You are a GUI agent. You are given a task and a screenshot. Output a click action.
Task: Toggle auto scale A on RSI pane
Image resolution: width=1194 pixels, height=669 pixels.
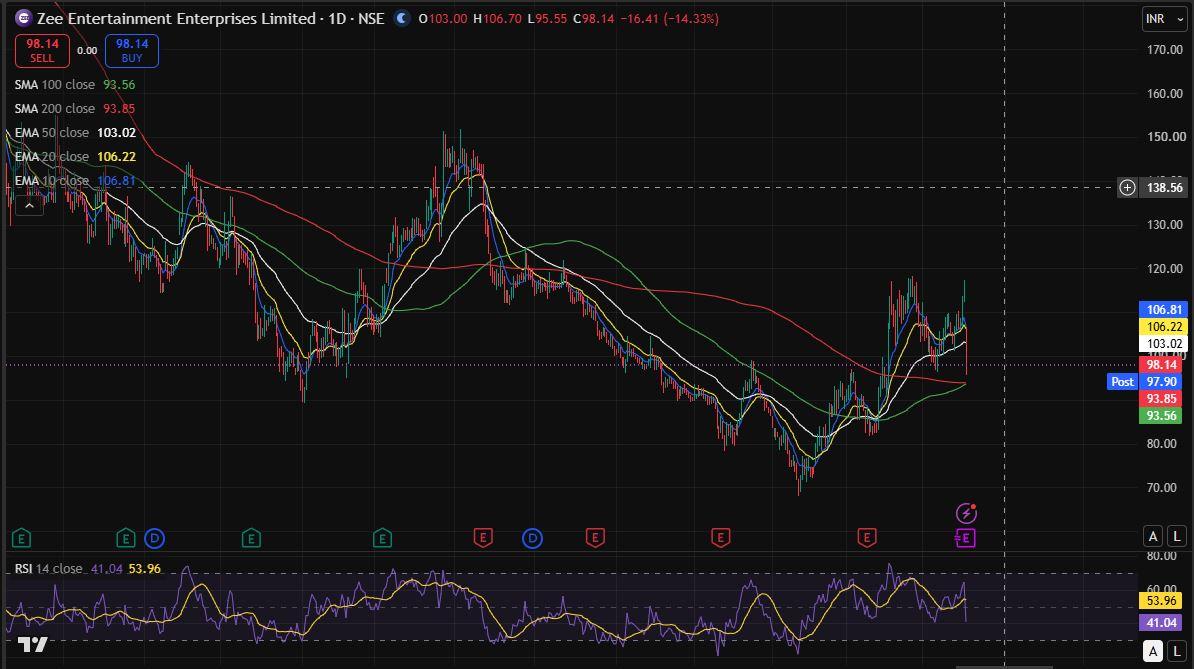1153,651
